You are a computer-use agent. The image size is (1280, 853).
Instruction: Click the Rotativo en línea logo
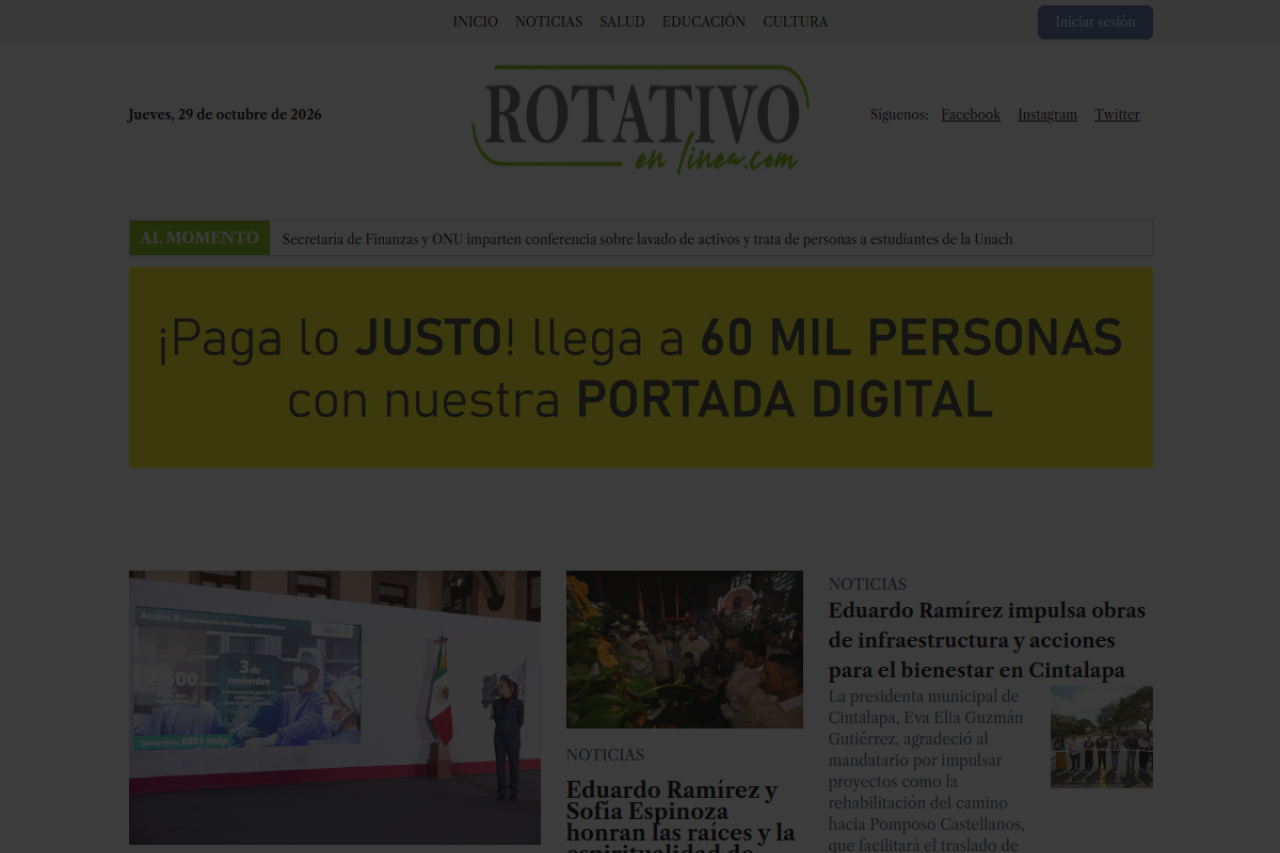click(641, 119)
